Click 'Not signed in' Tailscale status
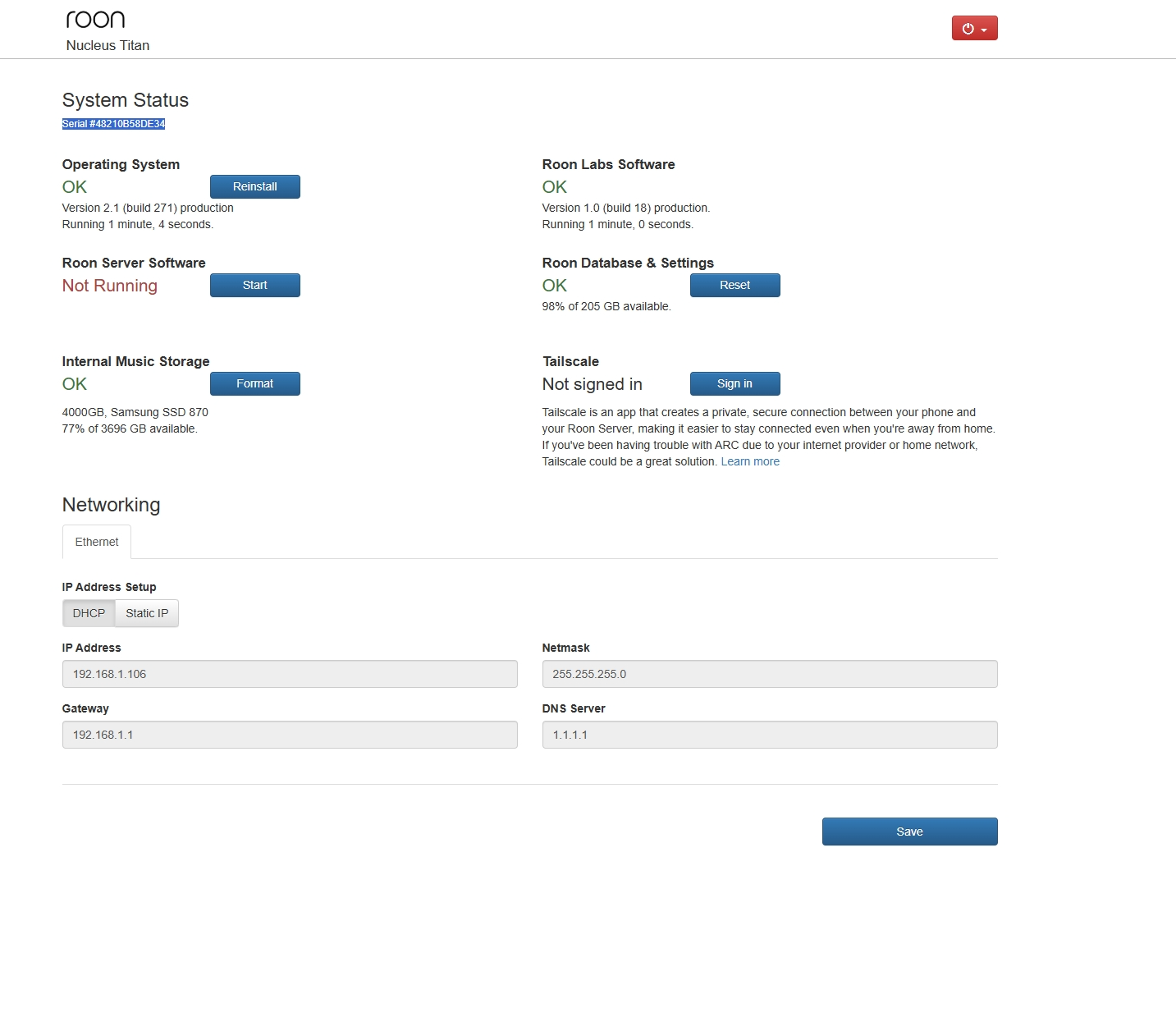The width and height of the screenshot is (1176, 1031). coord(592,384)
